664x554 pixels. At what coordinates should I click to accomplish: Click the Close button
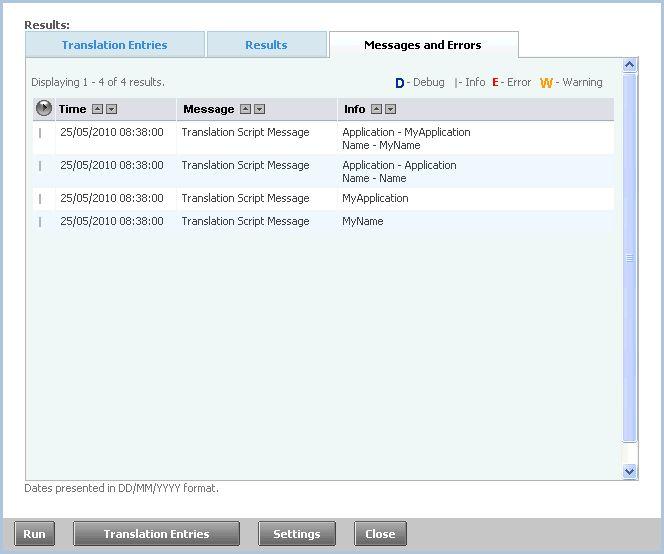pos(380,534)
